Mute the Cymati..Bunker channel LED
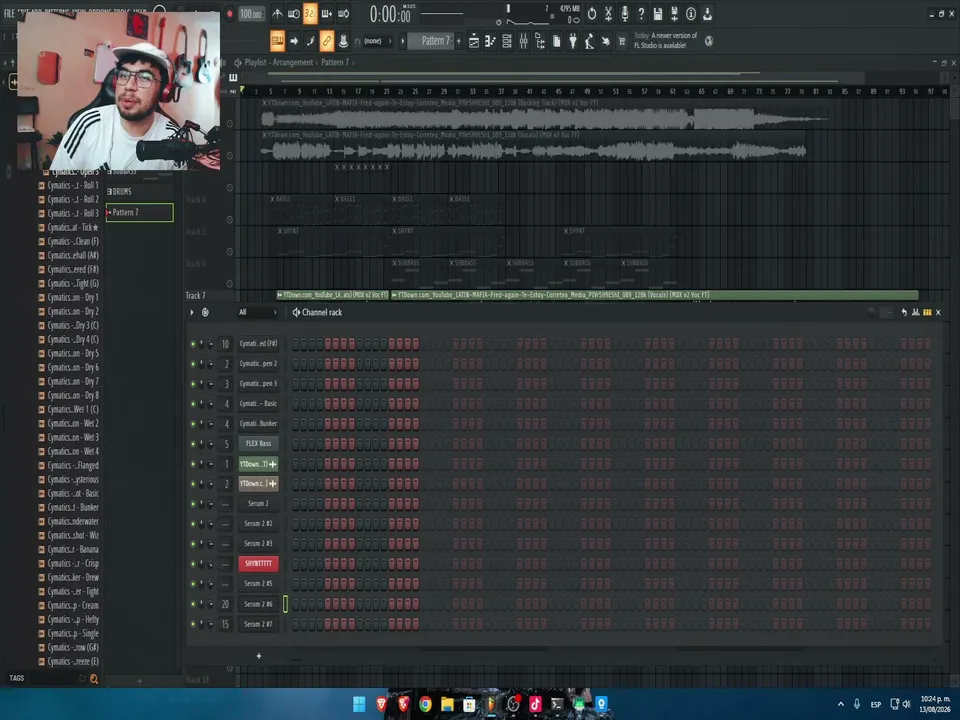Image resolution: width=960 pixels, height=720 pixels. pyautogui.click(x=193, y=424)
